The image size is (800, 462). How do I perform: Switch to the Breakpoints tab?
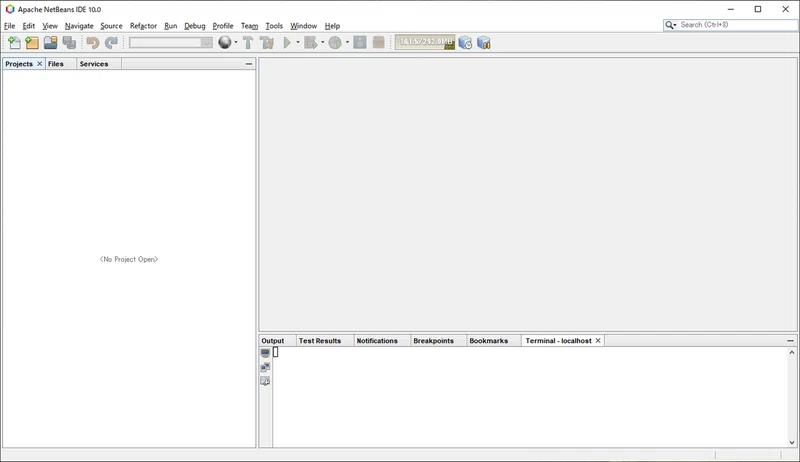433,341
